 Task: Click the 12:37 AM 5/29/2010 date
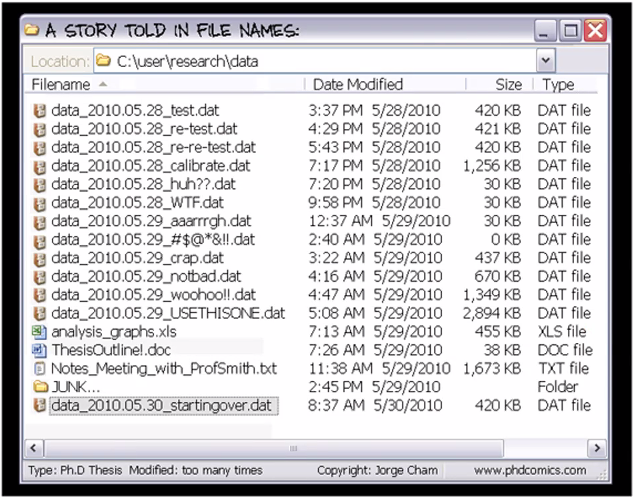pos(379,222)
